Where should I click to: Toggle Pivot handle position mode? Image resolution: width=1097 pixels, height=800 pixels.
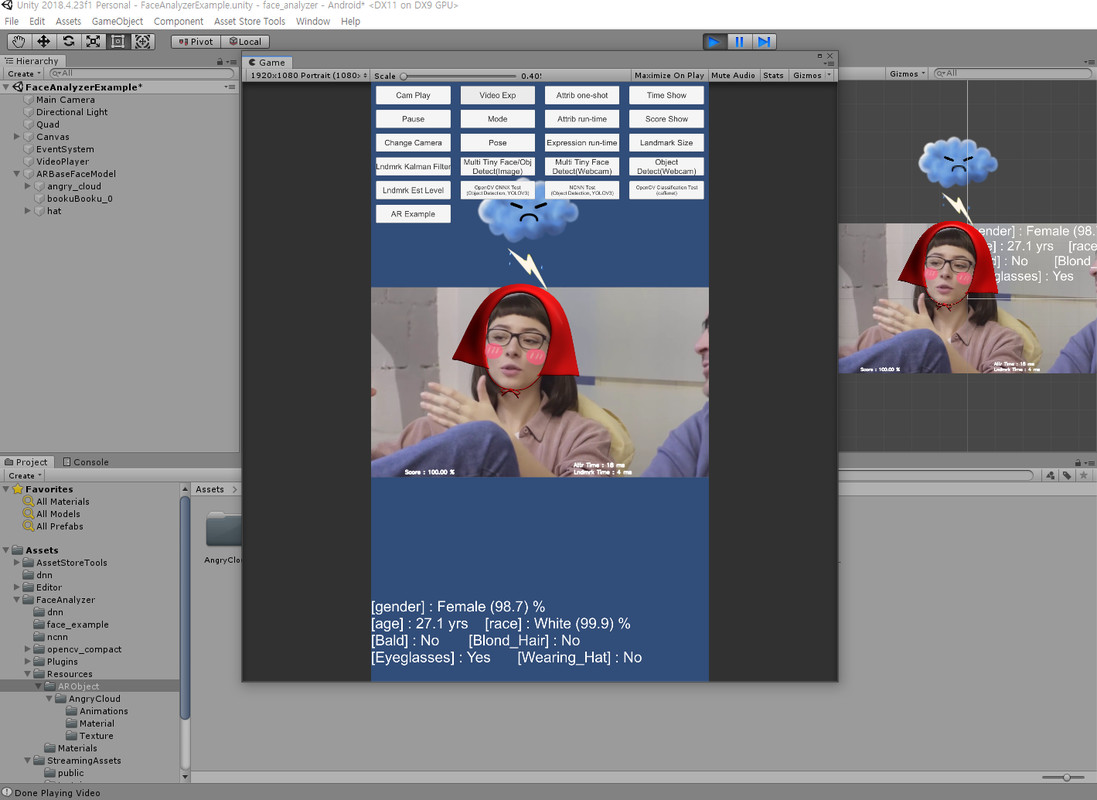click(195, 42)
